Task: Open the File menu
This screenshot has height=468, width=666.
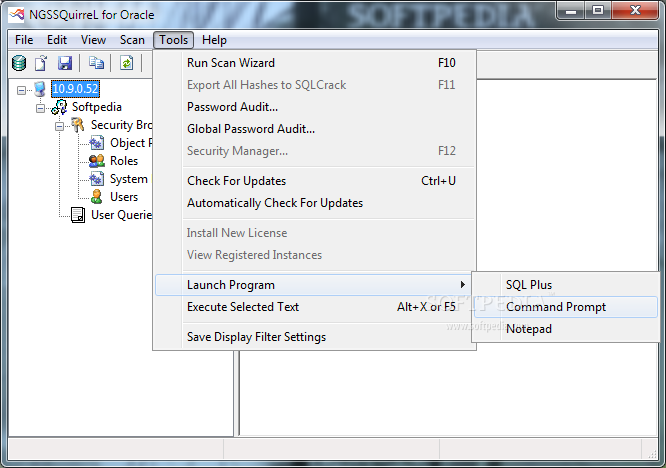Action: 24,40
